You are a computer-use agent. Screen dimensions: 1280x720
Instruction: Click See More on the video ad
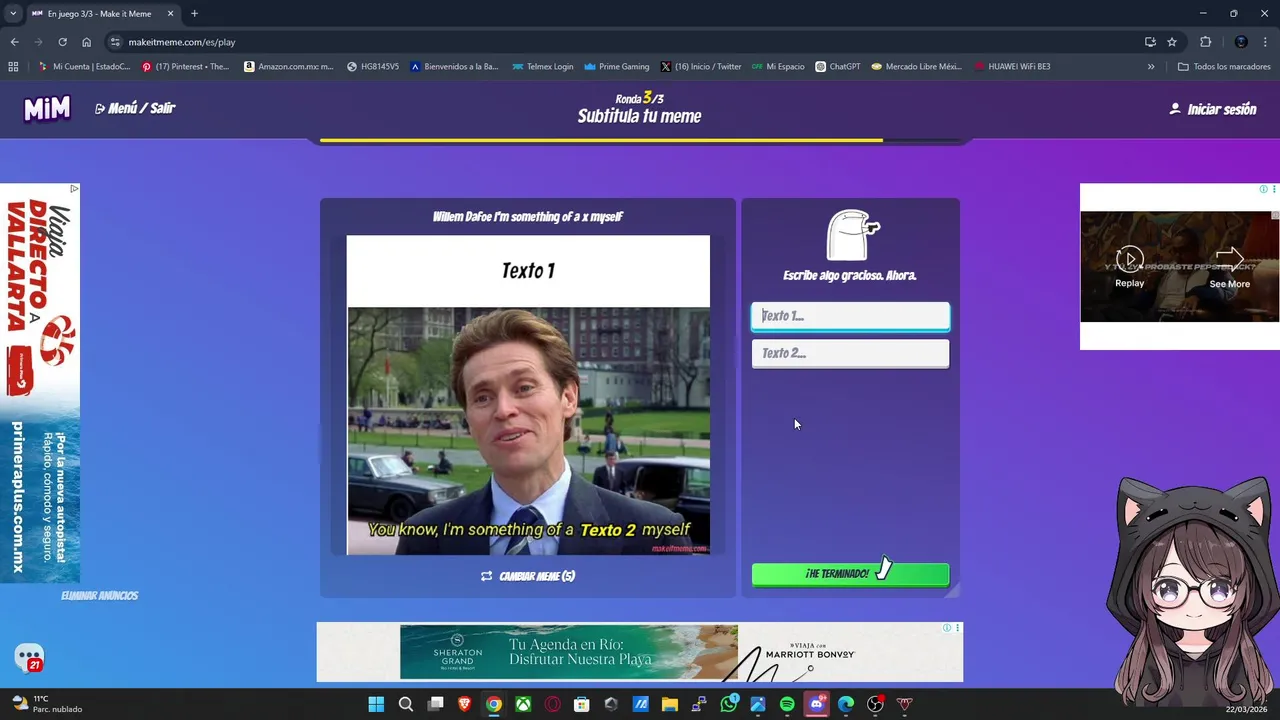(1229, 268)
